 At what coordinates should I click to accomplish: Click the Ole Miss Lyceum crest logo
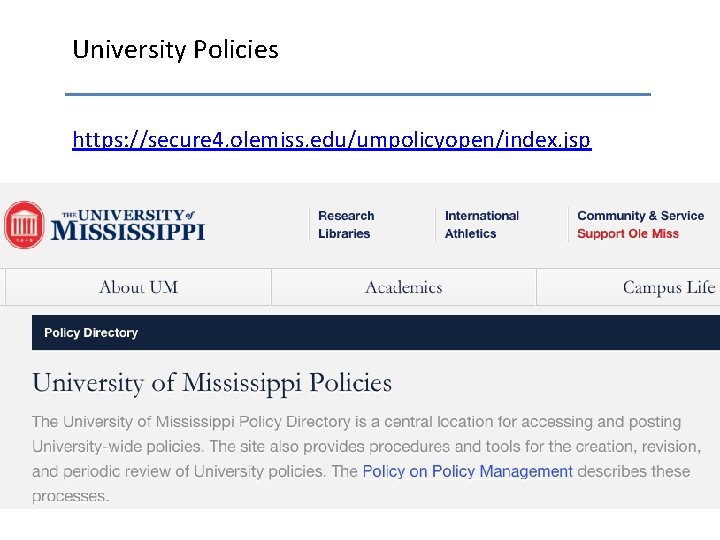tap(24, 224)
